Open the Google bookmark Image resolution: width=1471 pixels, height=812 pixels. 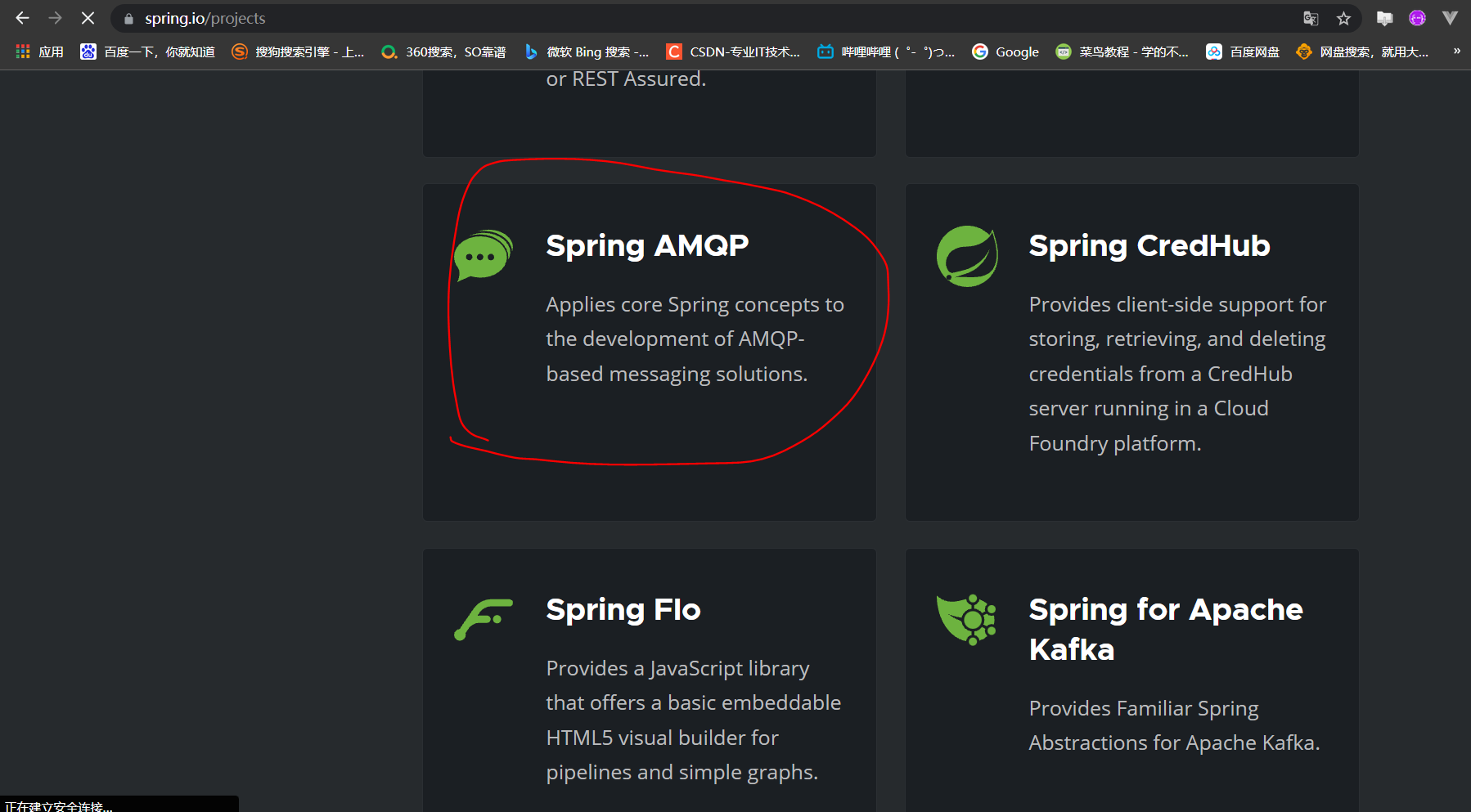[1005, 52]
